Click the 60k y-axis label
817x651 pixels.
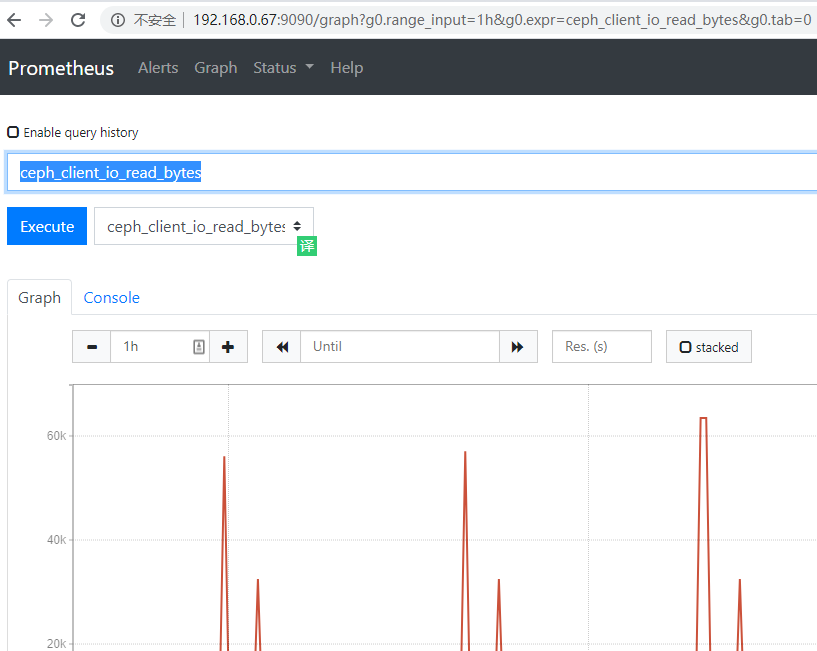click(56, 436)
